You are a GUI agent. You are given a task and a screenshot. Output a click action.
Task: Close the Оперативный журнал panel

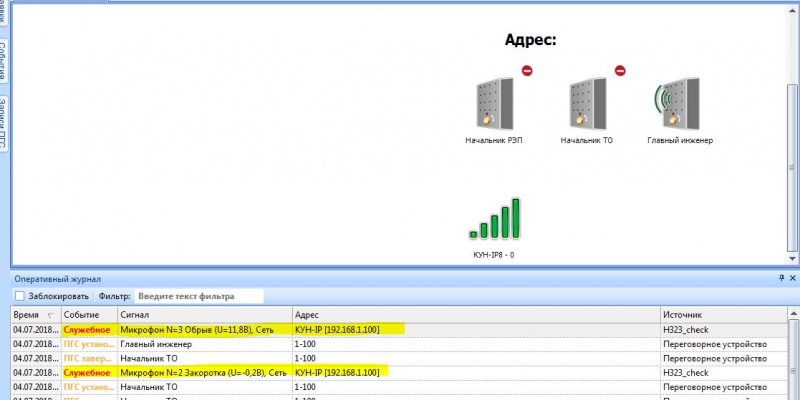(x=793, y=279)
